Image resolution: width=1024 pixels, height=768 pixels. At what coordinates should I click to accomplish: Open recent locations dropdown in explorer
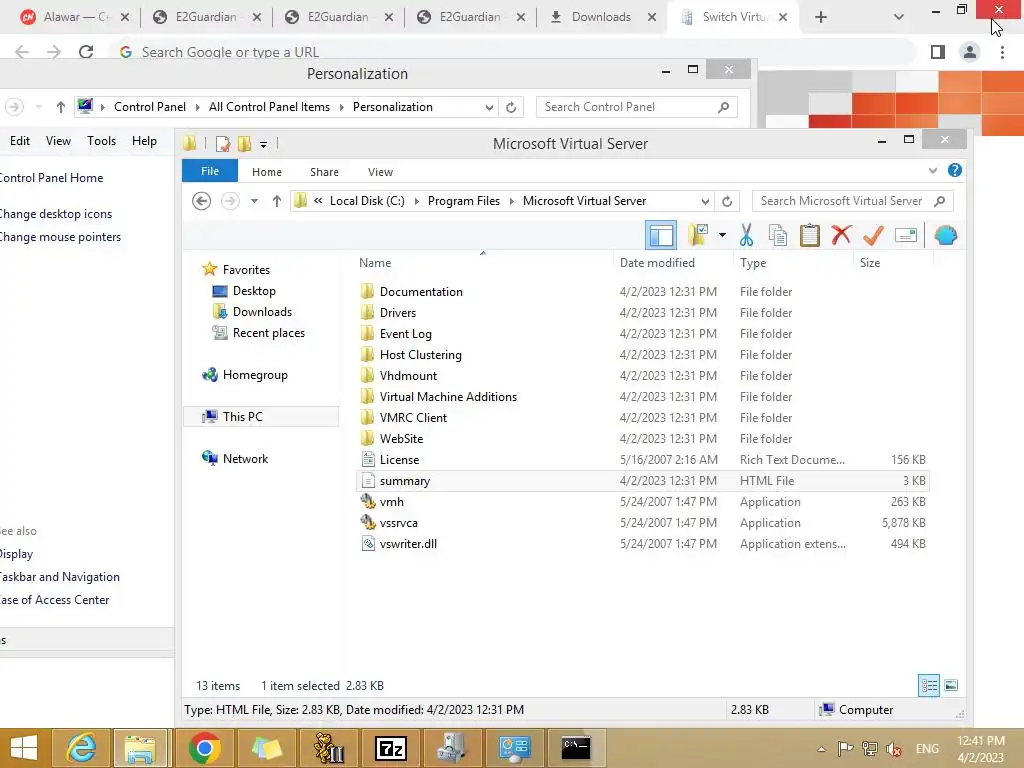point(254,201)
